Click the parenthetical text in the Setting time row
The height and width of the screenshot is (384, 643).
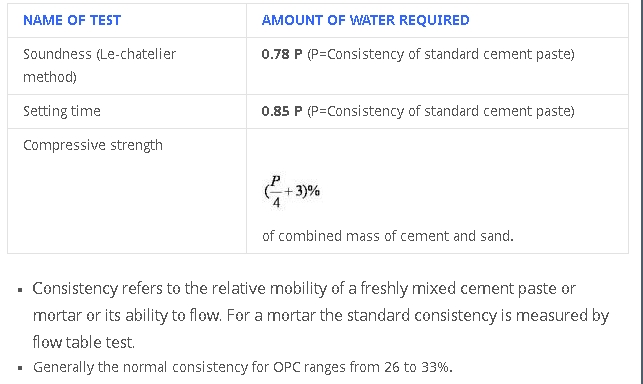pyautogui.click(x=441, y=111)
